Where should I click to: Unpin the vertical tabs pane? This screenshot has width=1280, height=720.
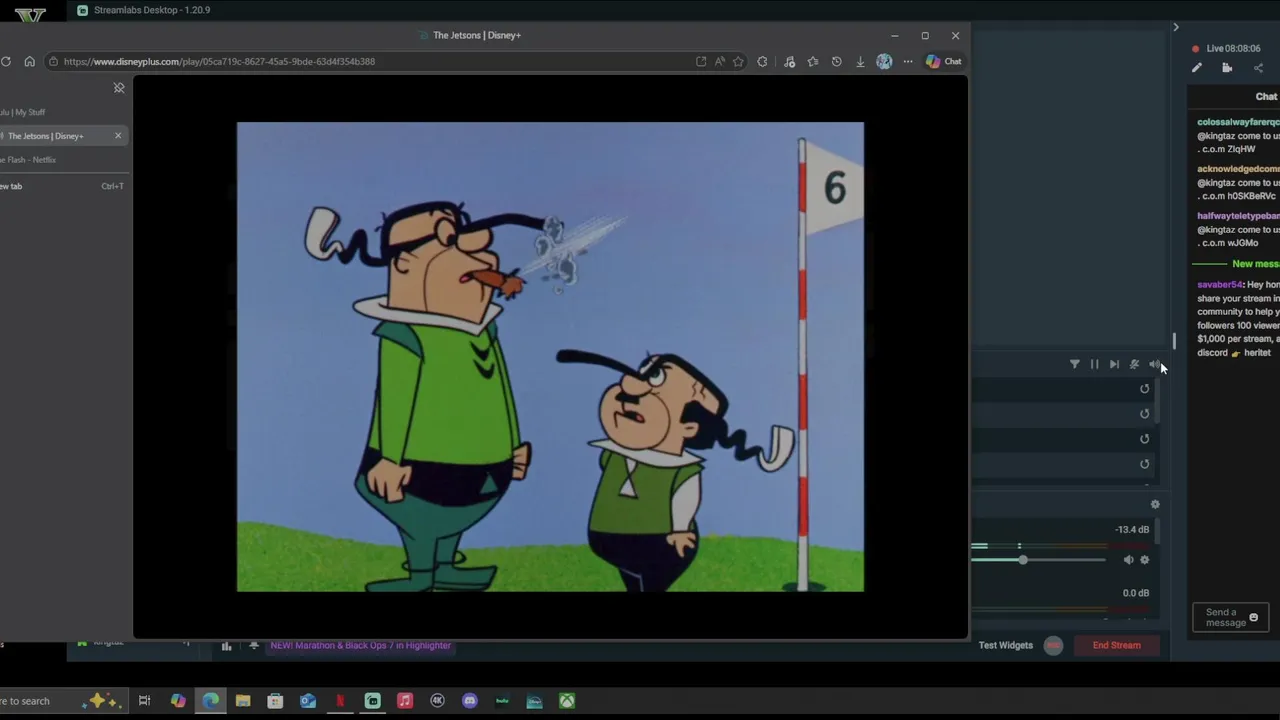(x=119, y=88)
